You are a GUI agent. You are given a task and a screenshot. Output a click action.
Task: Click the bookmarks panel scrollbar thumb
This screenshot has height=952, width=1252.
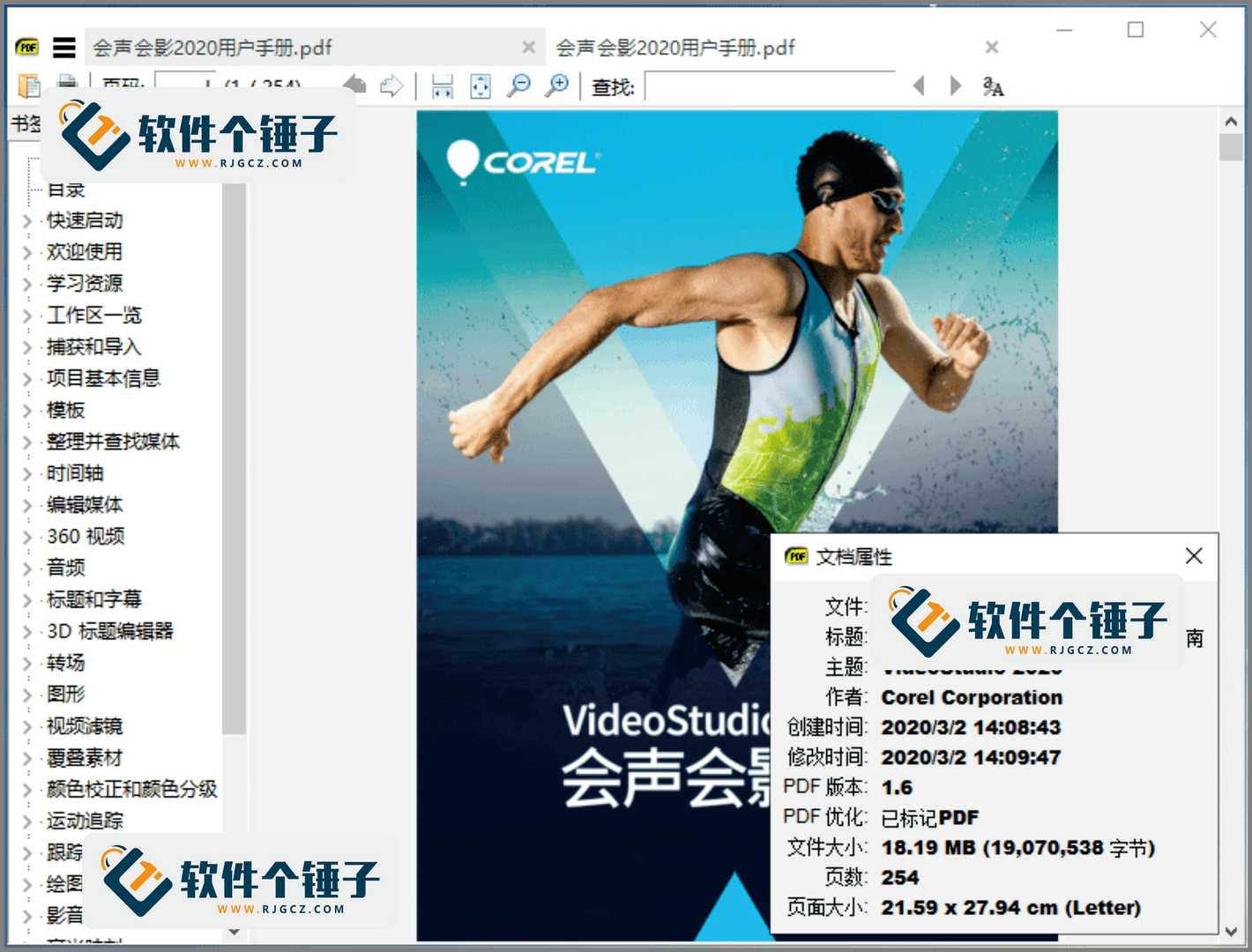[234, 458]
